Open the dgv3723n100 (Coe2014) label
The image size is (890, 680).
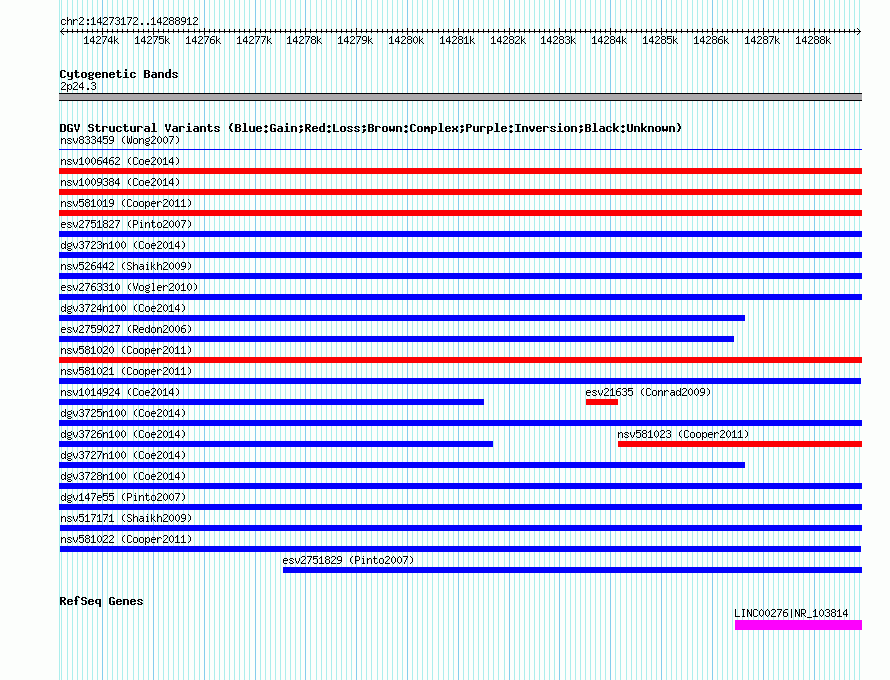(x=123, y=245)
